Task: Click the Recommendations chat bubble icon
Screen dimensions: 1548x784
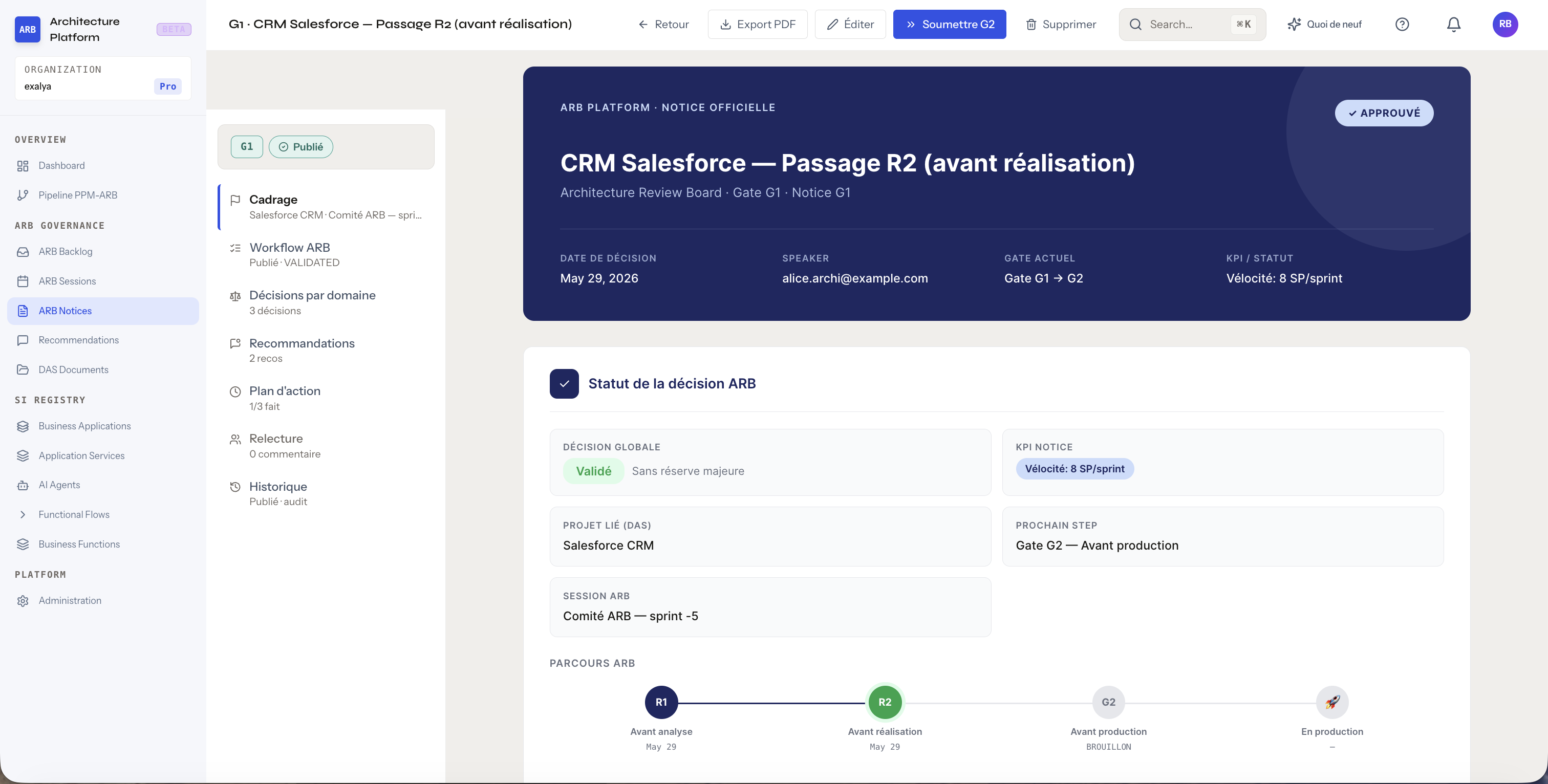Action: [x=23, y=340]
